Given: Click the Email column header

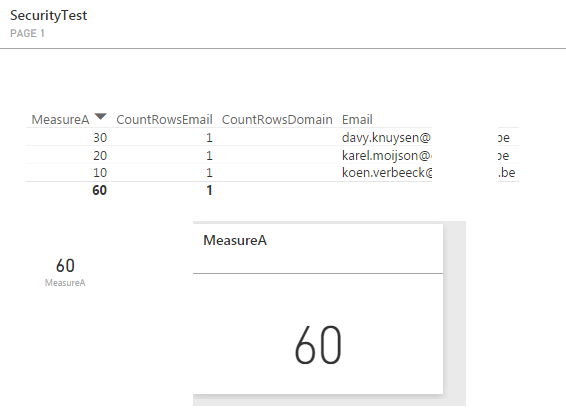Looking at the screenshot, I should coord(357,119).
